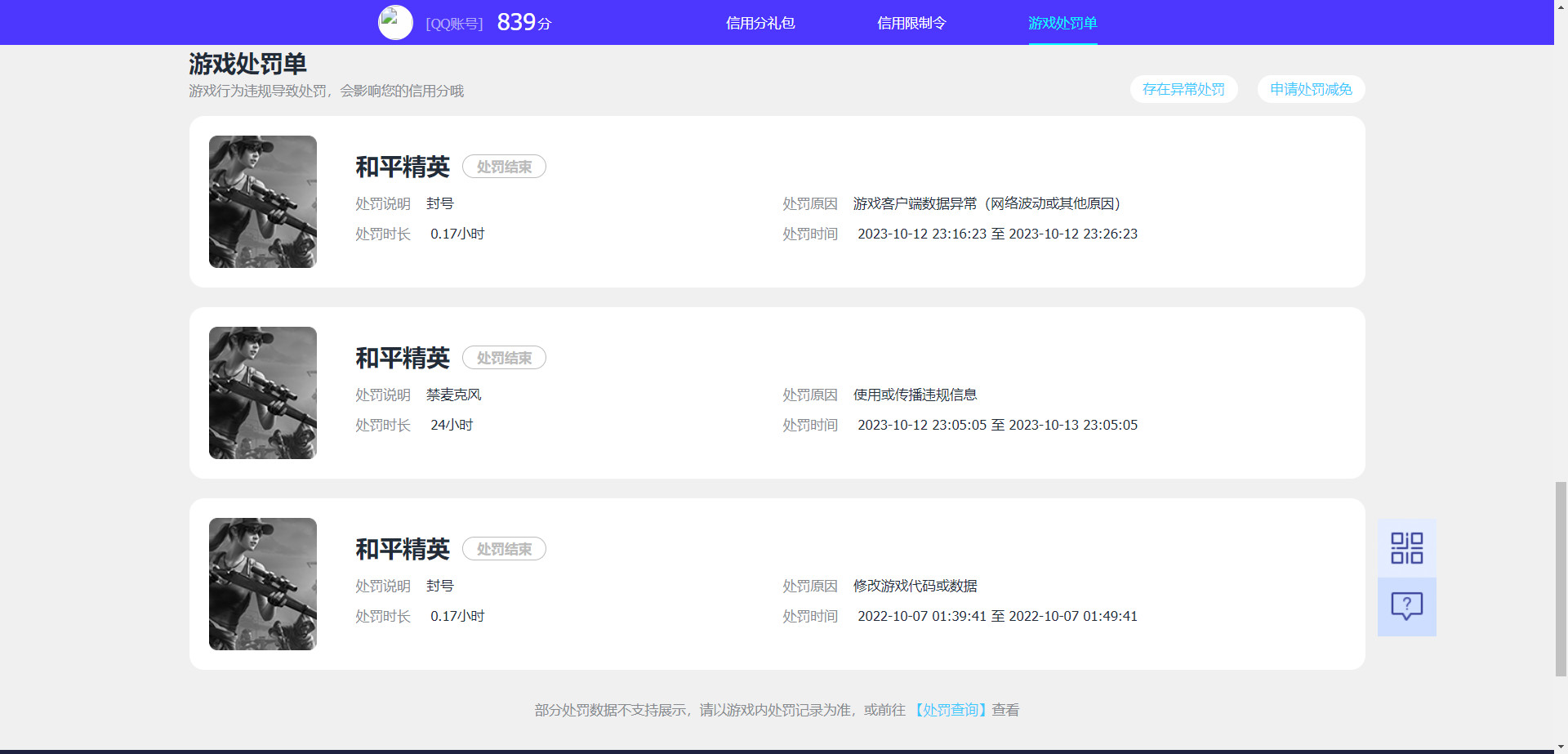This screenshot has width=1568, height=754.
Task: Click the 24小时 duration value
Action: 452,425
